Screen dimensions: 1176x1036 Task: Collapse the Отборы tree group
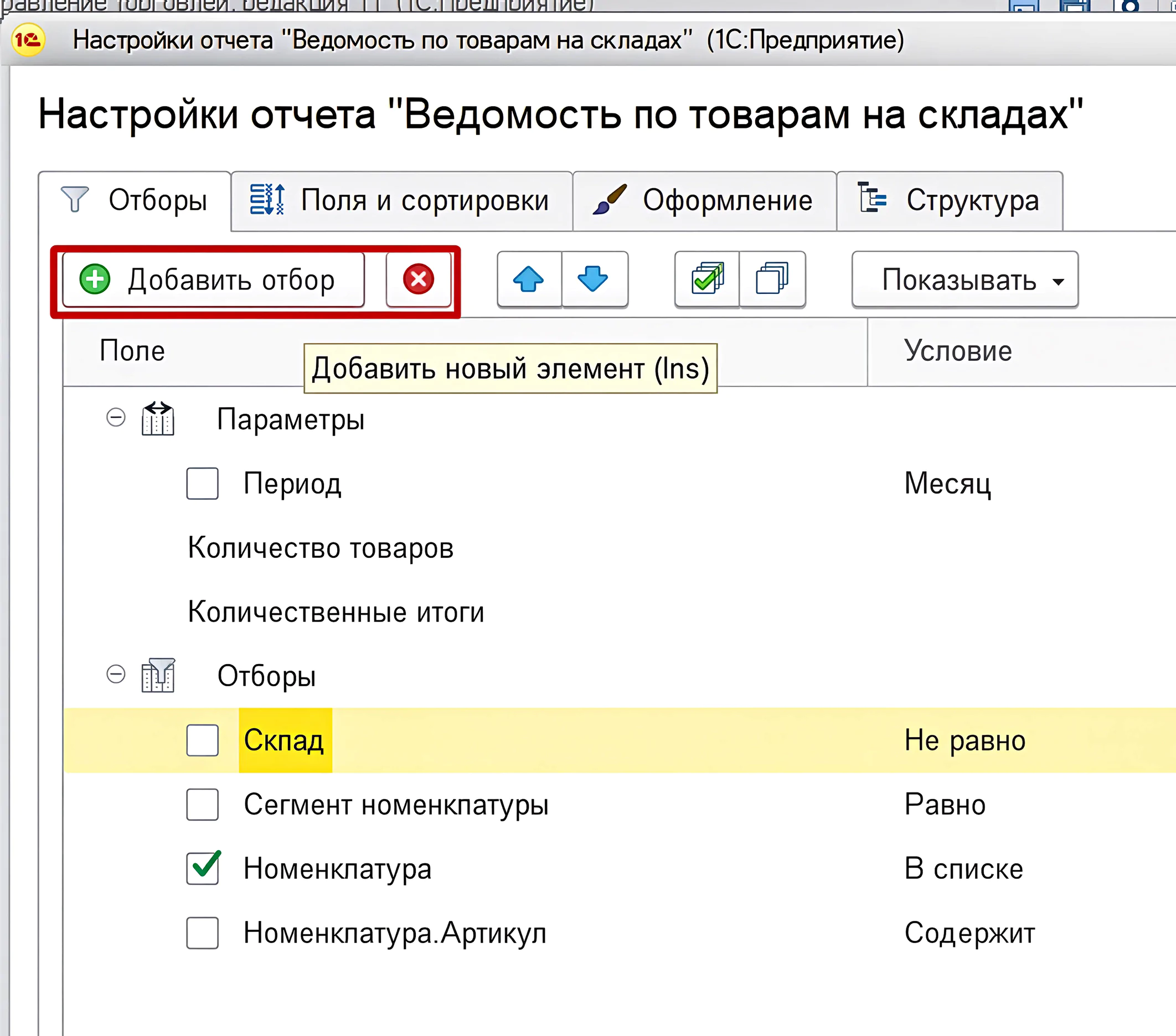[116, 674]
